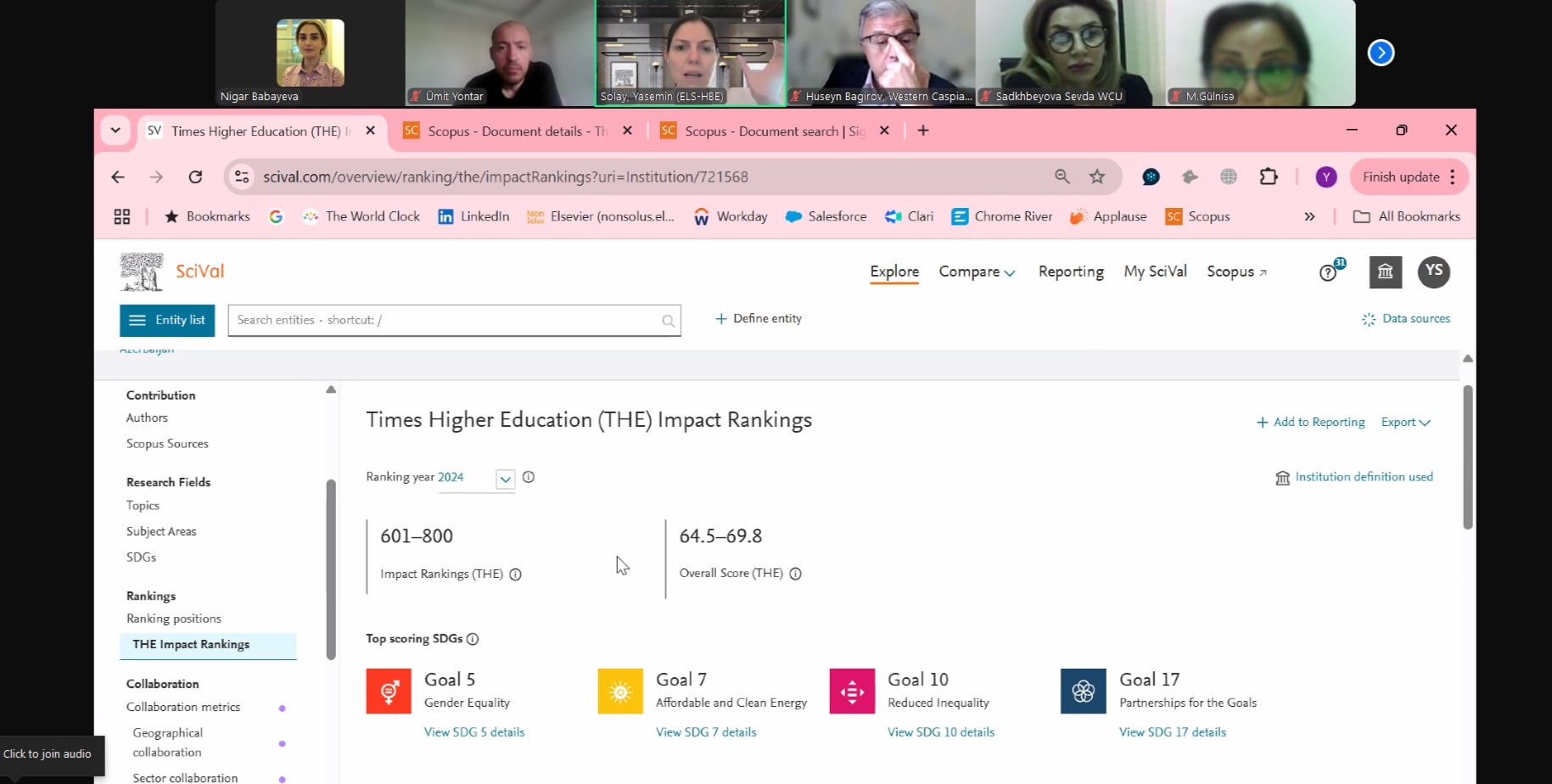Click the Entity list button
Viewport: 1552px width, 784px height.
(167, 320)
